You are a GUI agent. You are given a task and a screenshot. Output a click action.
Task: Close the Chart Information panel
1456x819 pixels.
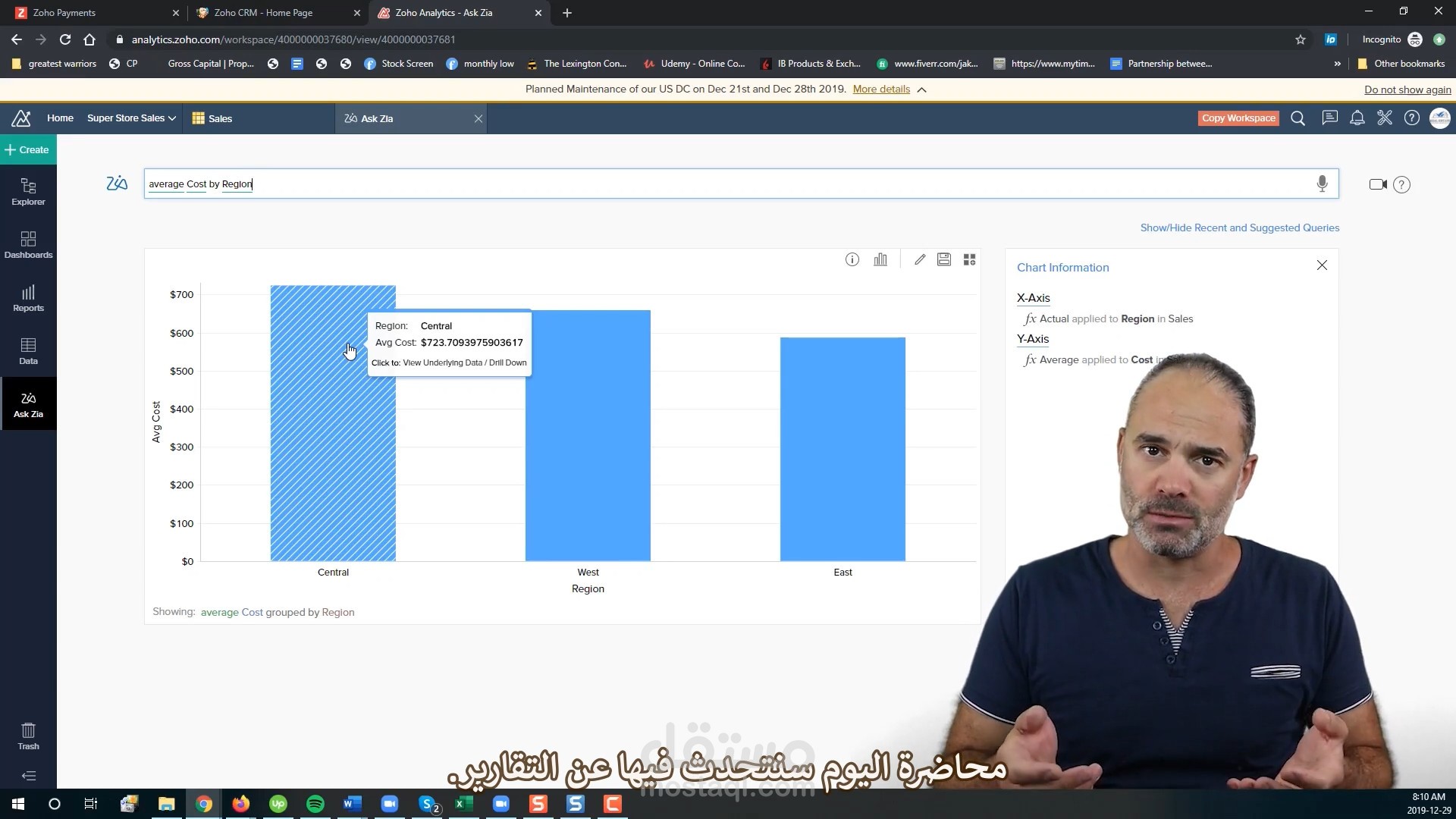[x=1322, y=265]
